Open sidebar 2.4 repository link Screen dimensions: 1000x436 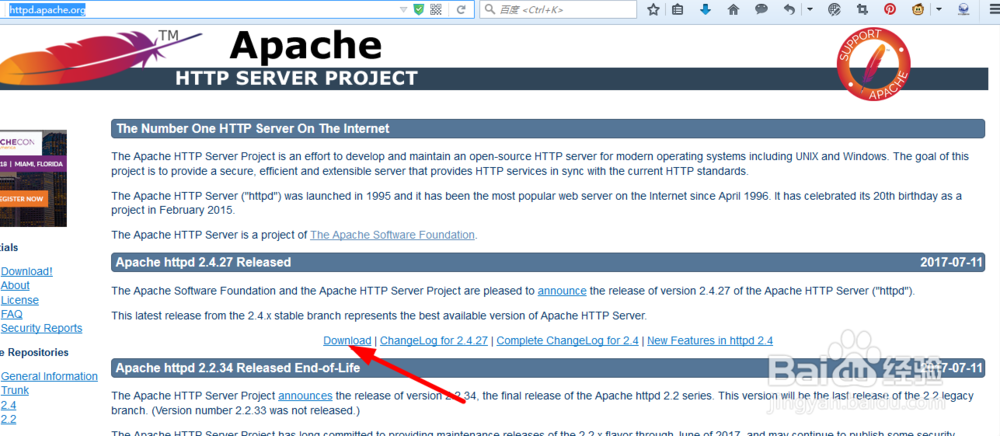pos(8,405)
